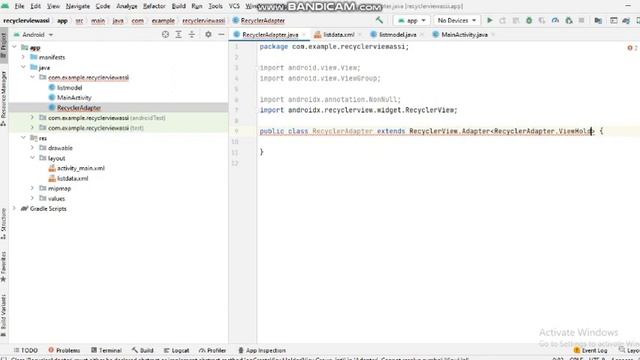Open the Structure side tab
Image resolution: width=640 pixels, height=360 pixels.
(4, 224)
